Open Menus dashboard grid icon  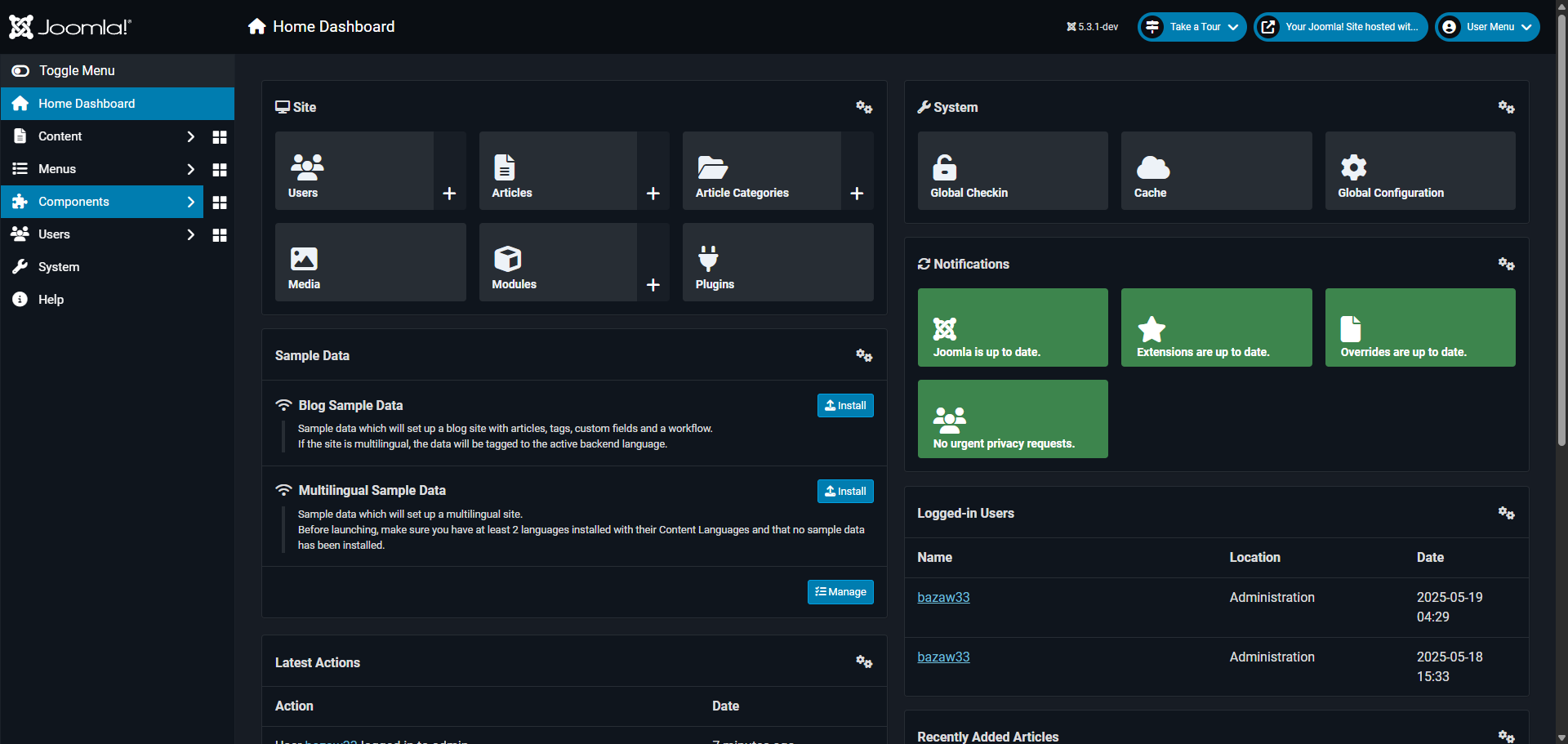pyautogui.click(x=220, y=170)
